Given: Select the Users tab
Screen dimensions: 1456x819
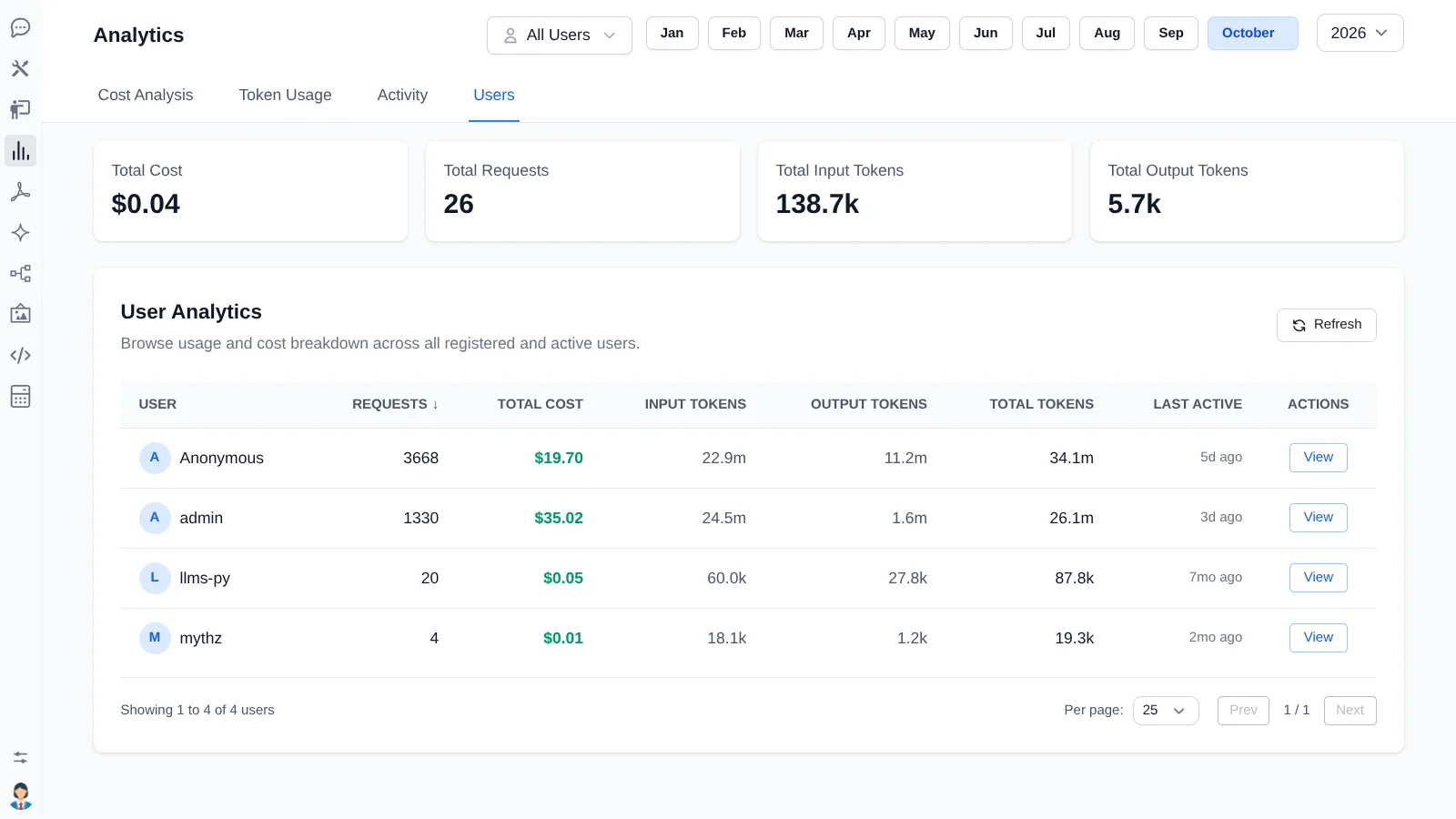Looking at the screenshot, I should tap(494, 95).
